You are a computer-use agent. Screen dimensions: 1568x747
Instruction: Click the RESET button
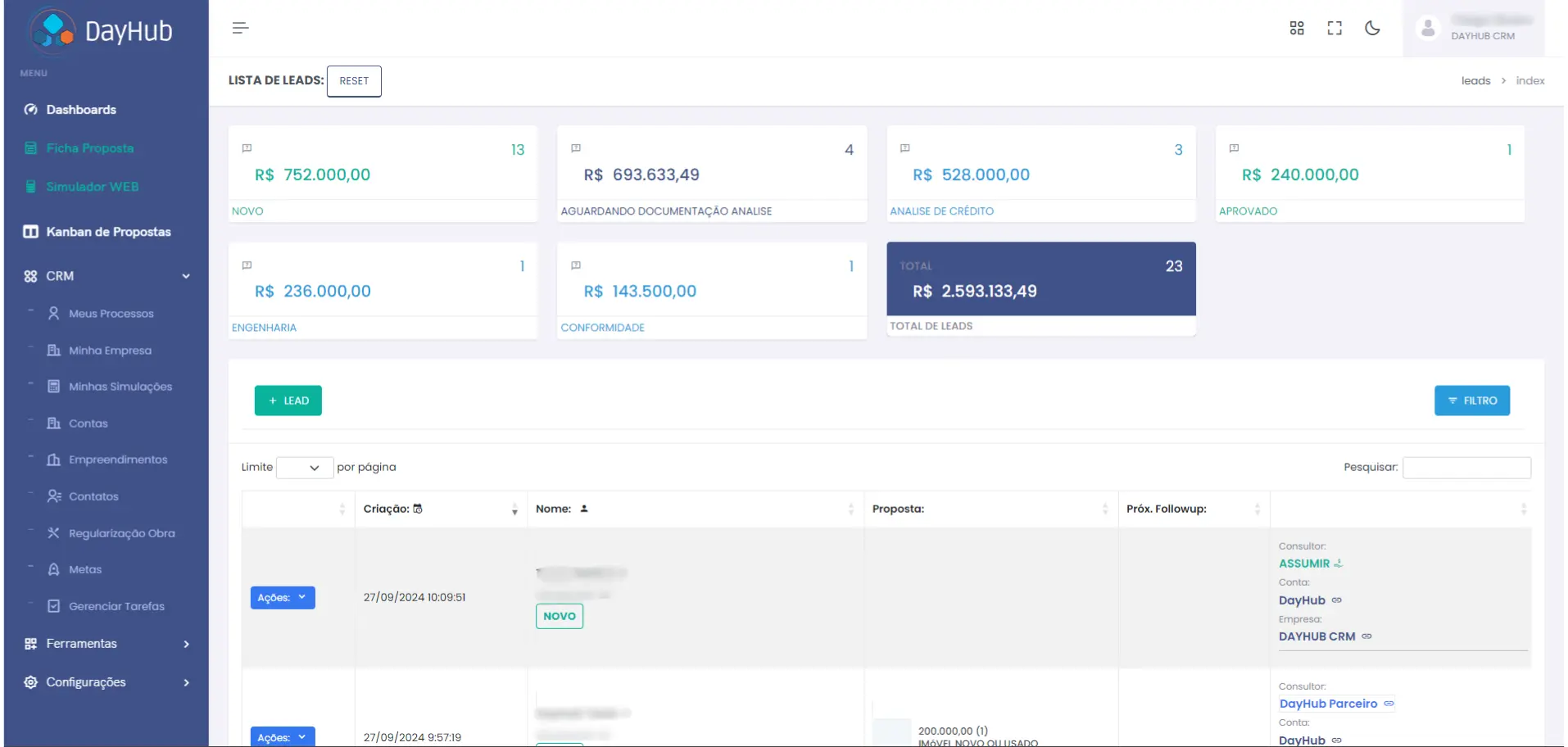[354, 81]
